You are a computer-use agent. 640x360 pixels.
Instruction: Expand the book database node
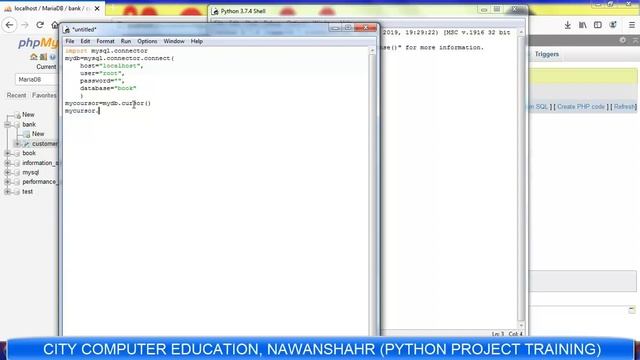7,153
